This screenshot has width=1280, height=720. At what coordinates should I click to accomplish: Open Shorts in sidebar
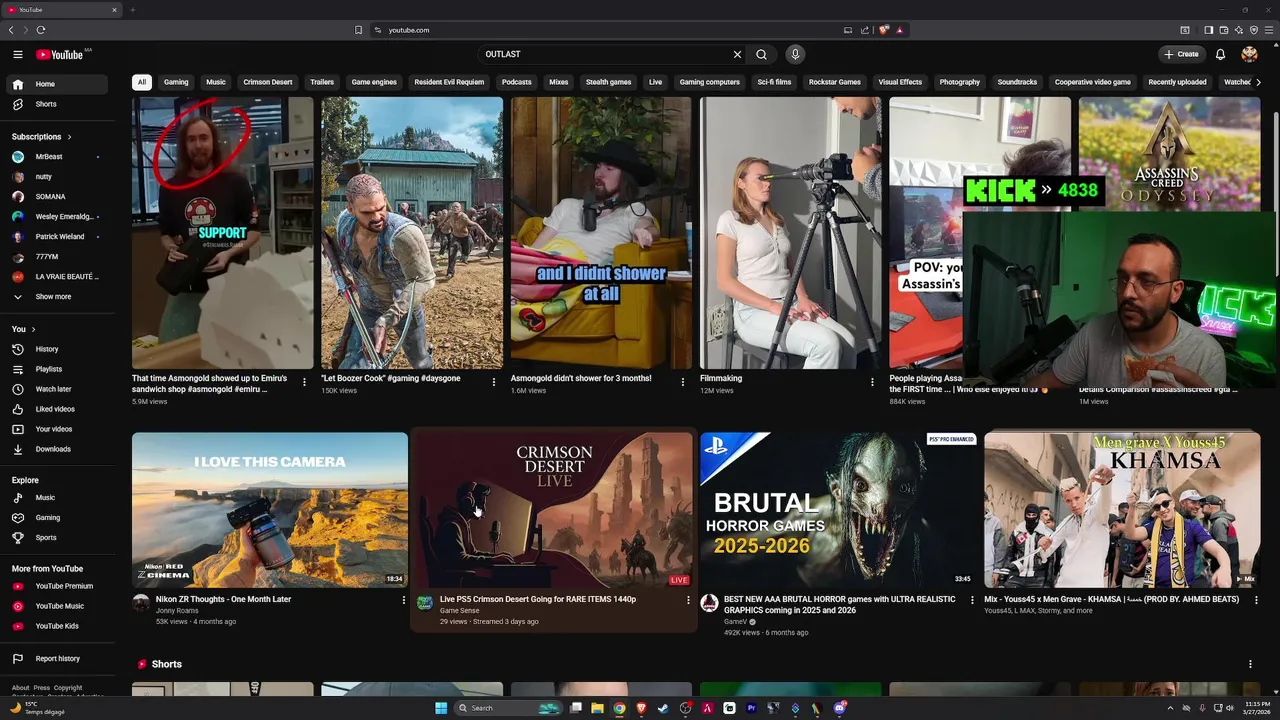pyautogui.click(x=59, y=104)
